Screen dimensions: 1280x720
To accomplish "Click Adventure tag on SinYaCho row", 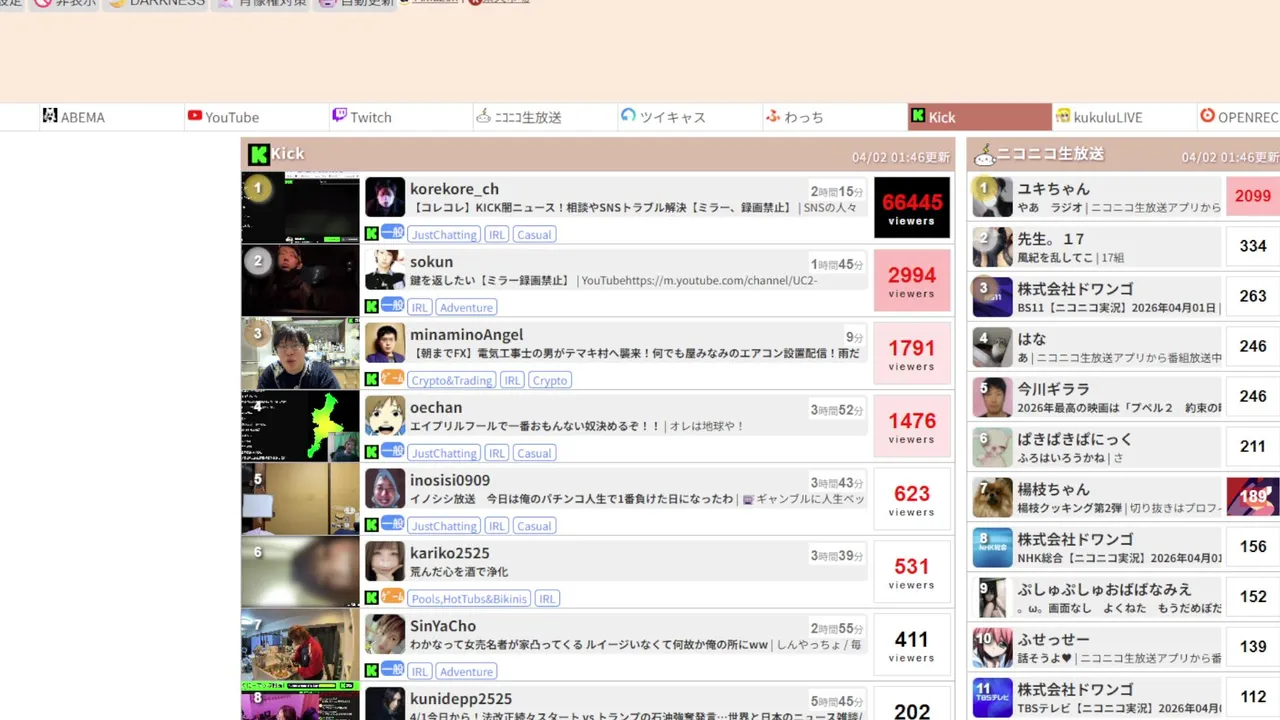I will coord(466,672).
